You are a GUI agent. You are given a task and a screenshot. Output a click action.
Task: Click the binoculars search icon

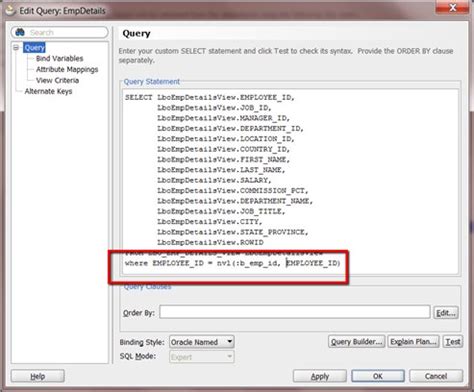[x=20, y=32]
